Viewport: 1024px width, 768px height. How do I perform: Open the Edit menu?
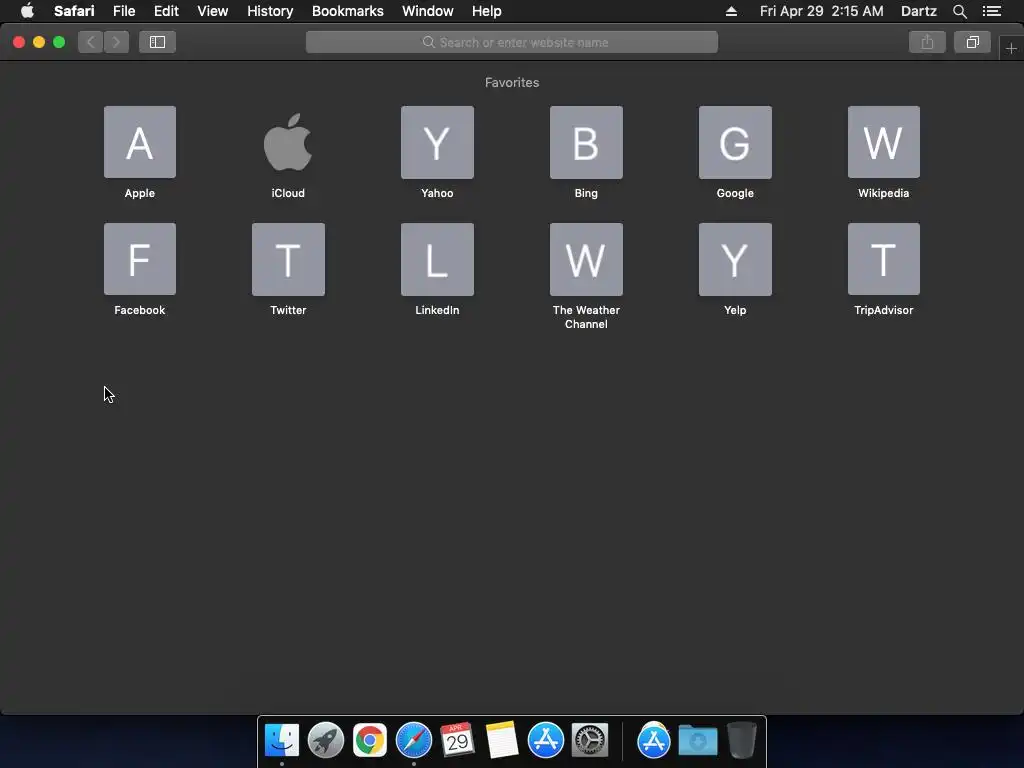(x=166, y=11)
